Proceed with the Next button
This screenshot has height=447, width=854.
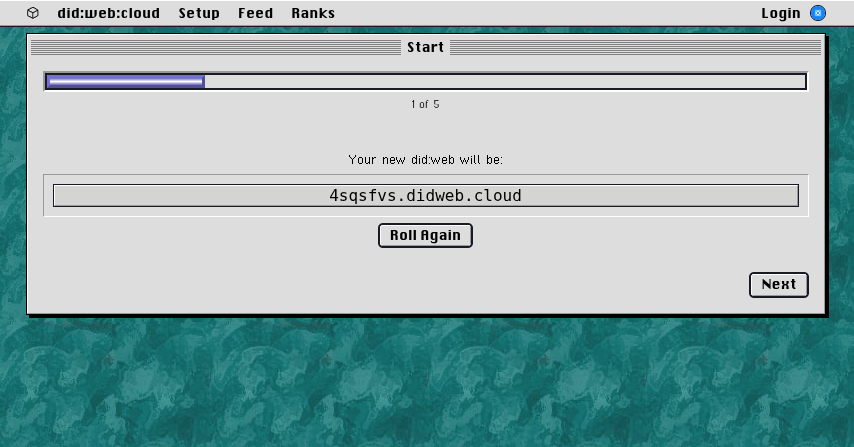778,284
